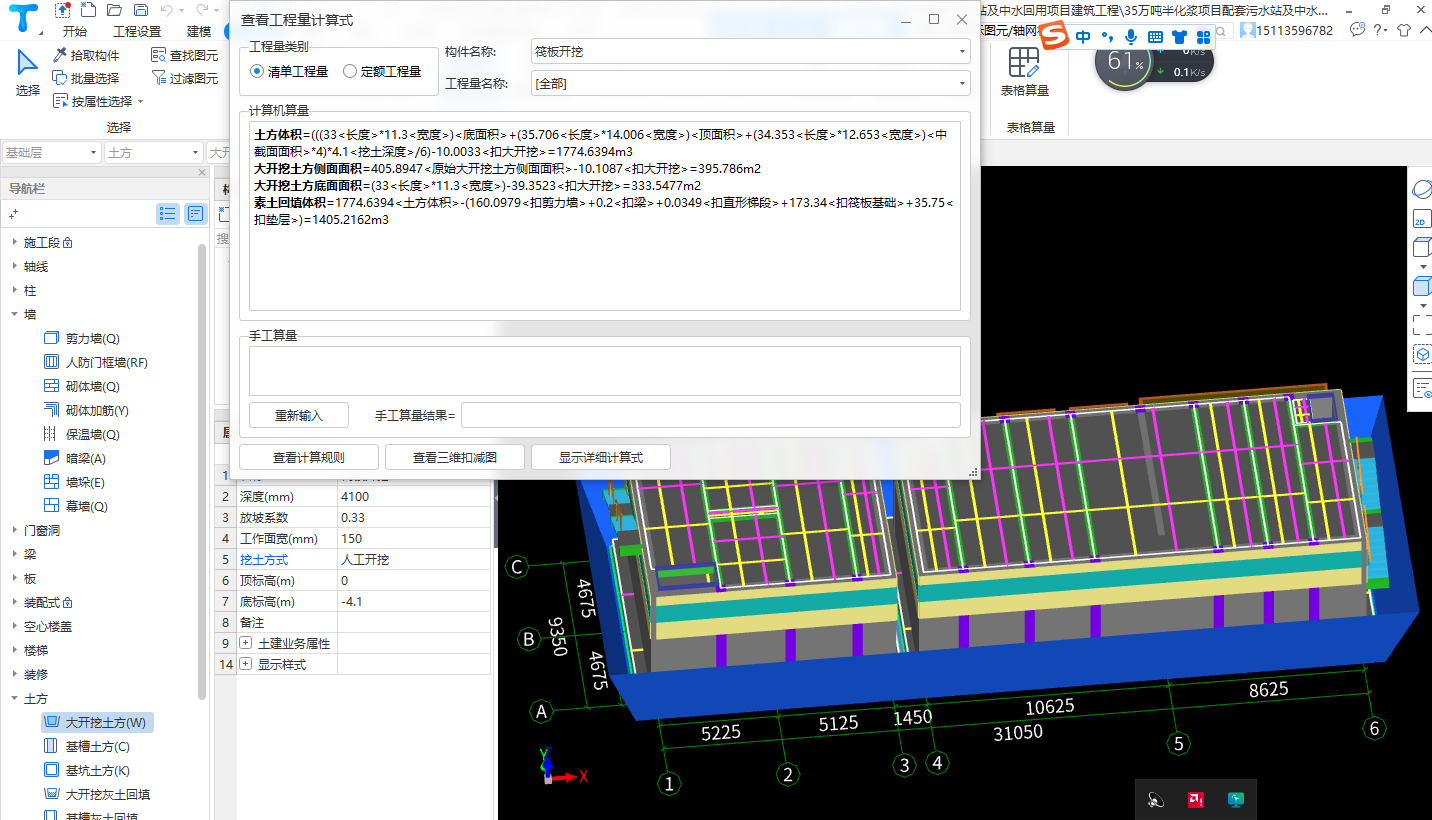Viewport: 1432px width, 820px height.
Task: Click the upload icon with red dot
Action: pyautogui.click(x=63, y=10)
